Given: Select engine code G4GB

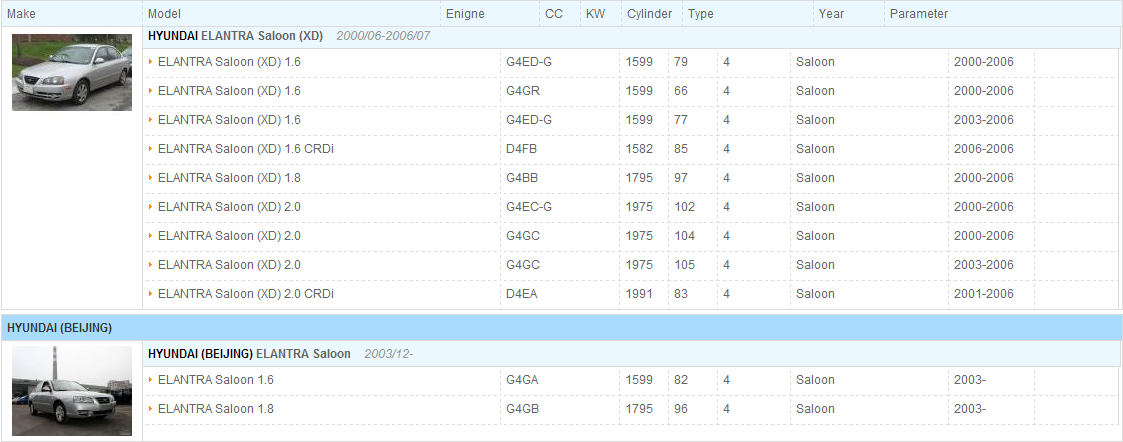Looking at the screenshot, I should [x=522, y=408].
